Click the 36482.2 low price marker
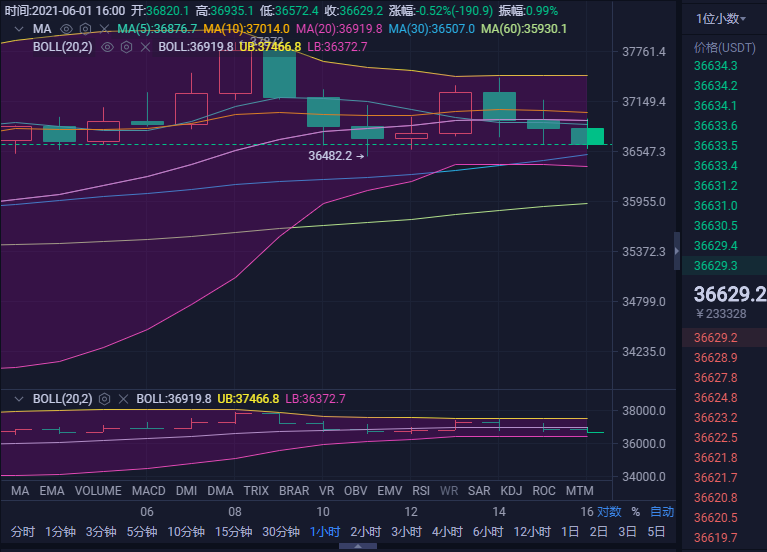Screen dimensions: 767x552 pyautogui.click(x=336, y=156)
